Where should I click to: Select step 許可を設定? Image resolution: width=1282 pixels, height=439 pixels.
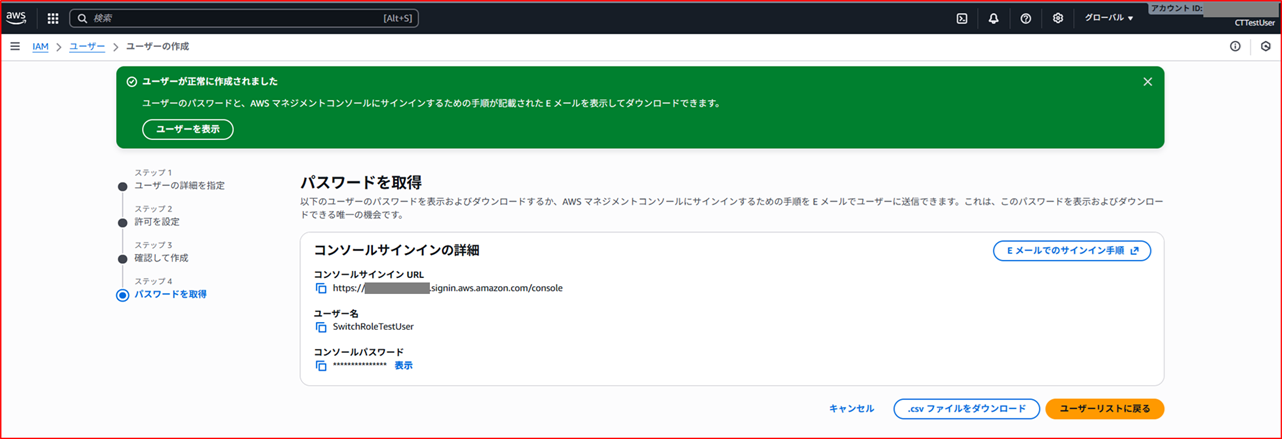coord(157,222)
